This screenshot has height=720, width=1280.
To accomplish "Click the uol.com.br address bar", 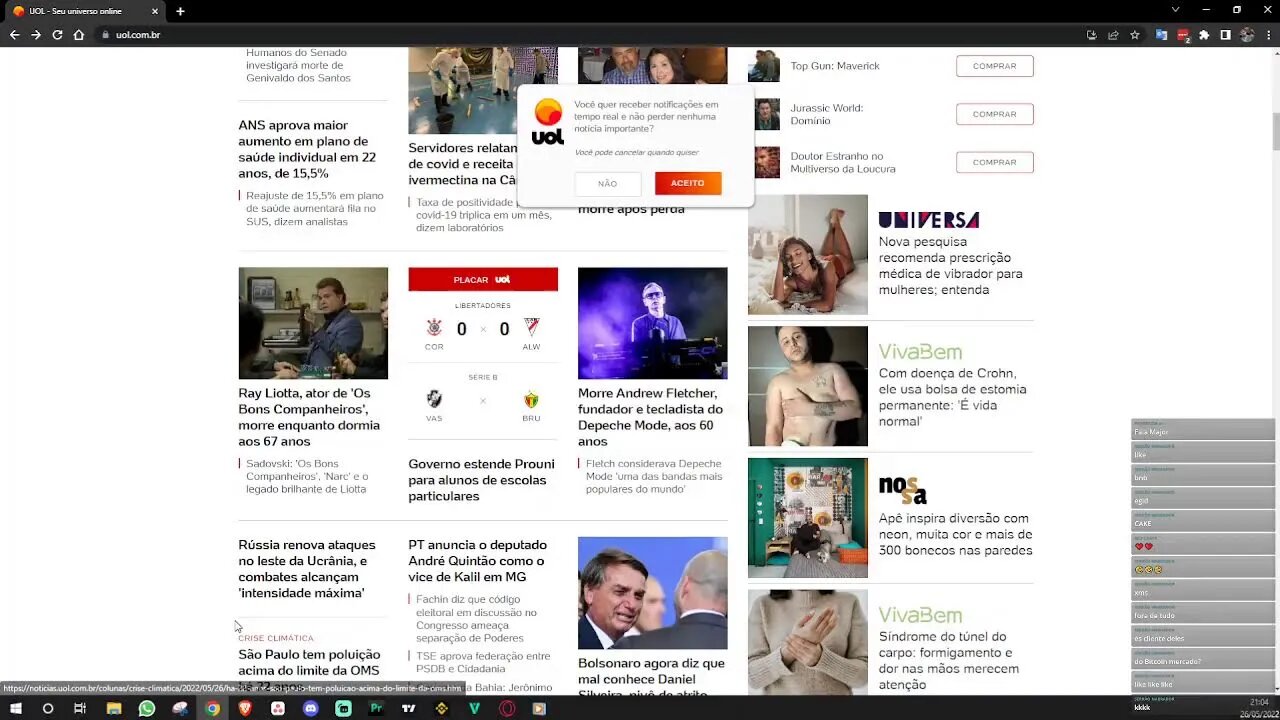I will [590, 35].
